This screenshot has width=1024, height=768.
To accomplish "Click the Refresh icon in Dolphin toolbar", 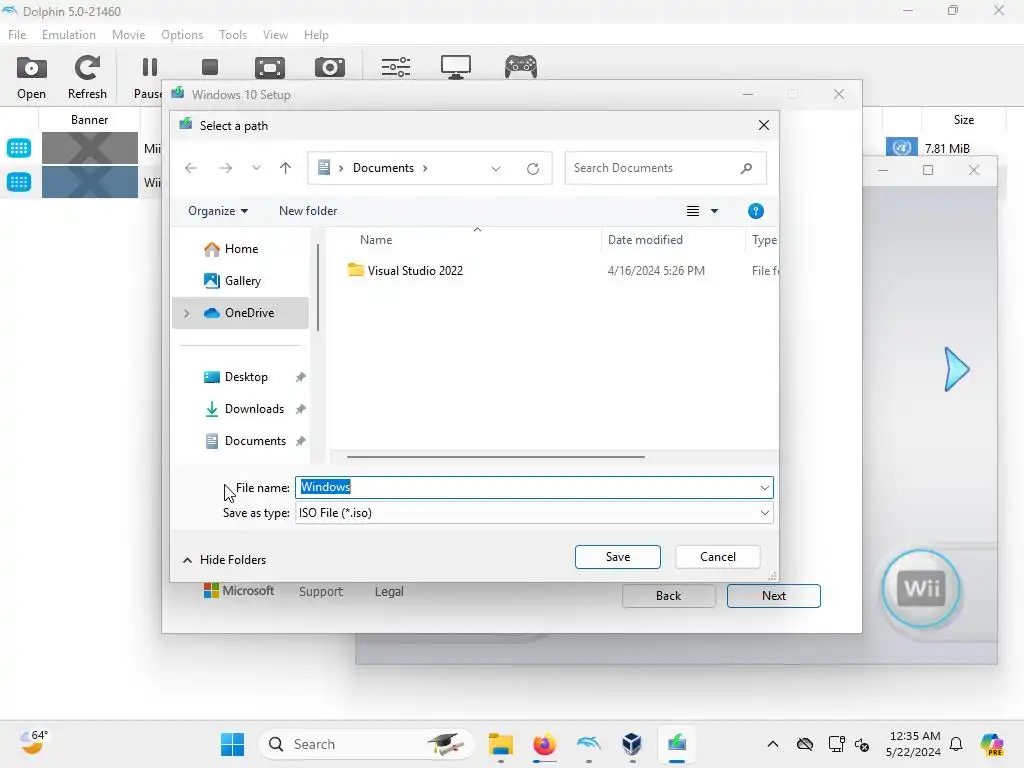I will [87, 67].
